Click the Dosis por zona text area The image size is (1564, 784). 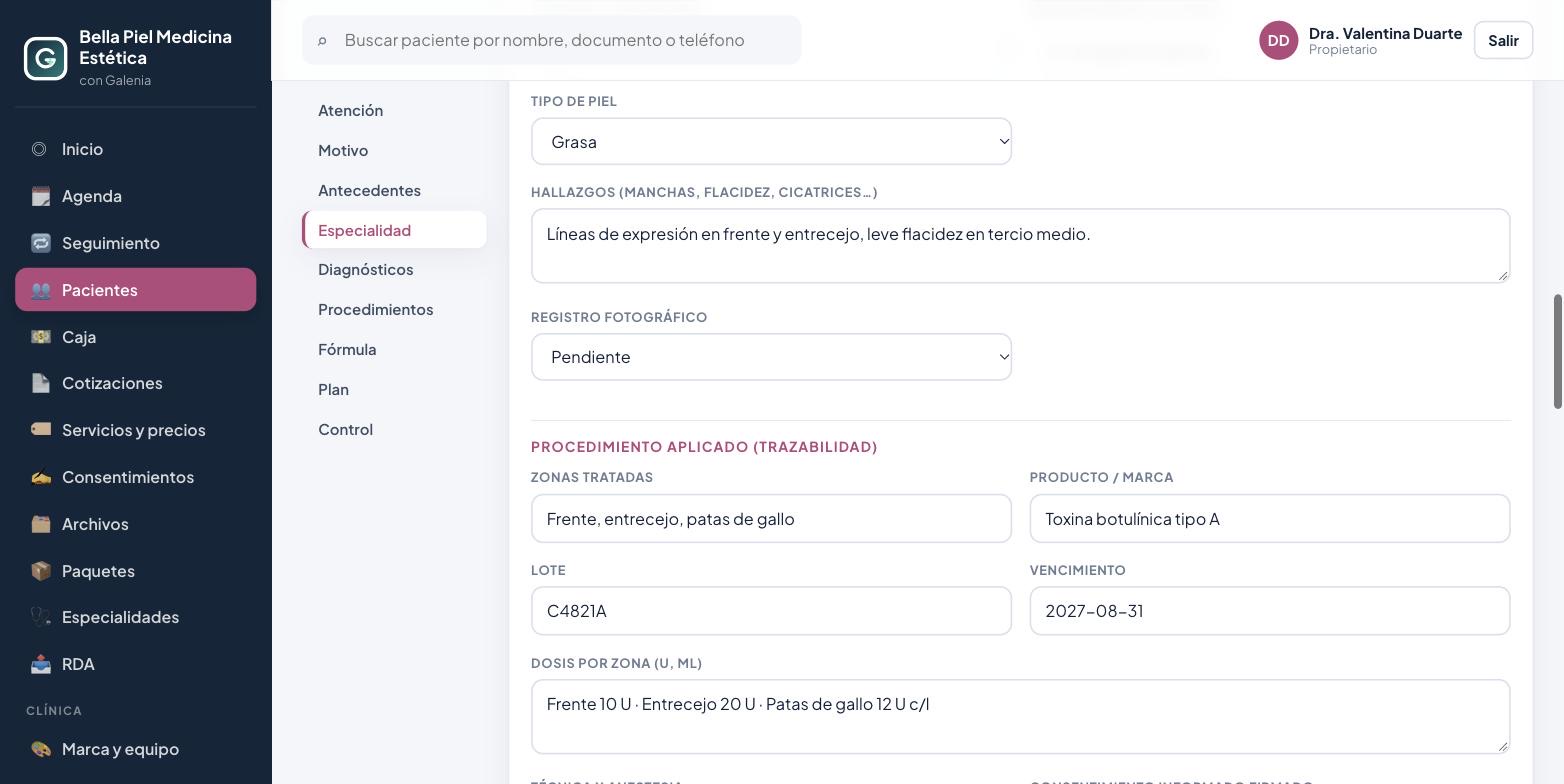click(1020, 717)
